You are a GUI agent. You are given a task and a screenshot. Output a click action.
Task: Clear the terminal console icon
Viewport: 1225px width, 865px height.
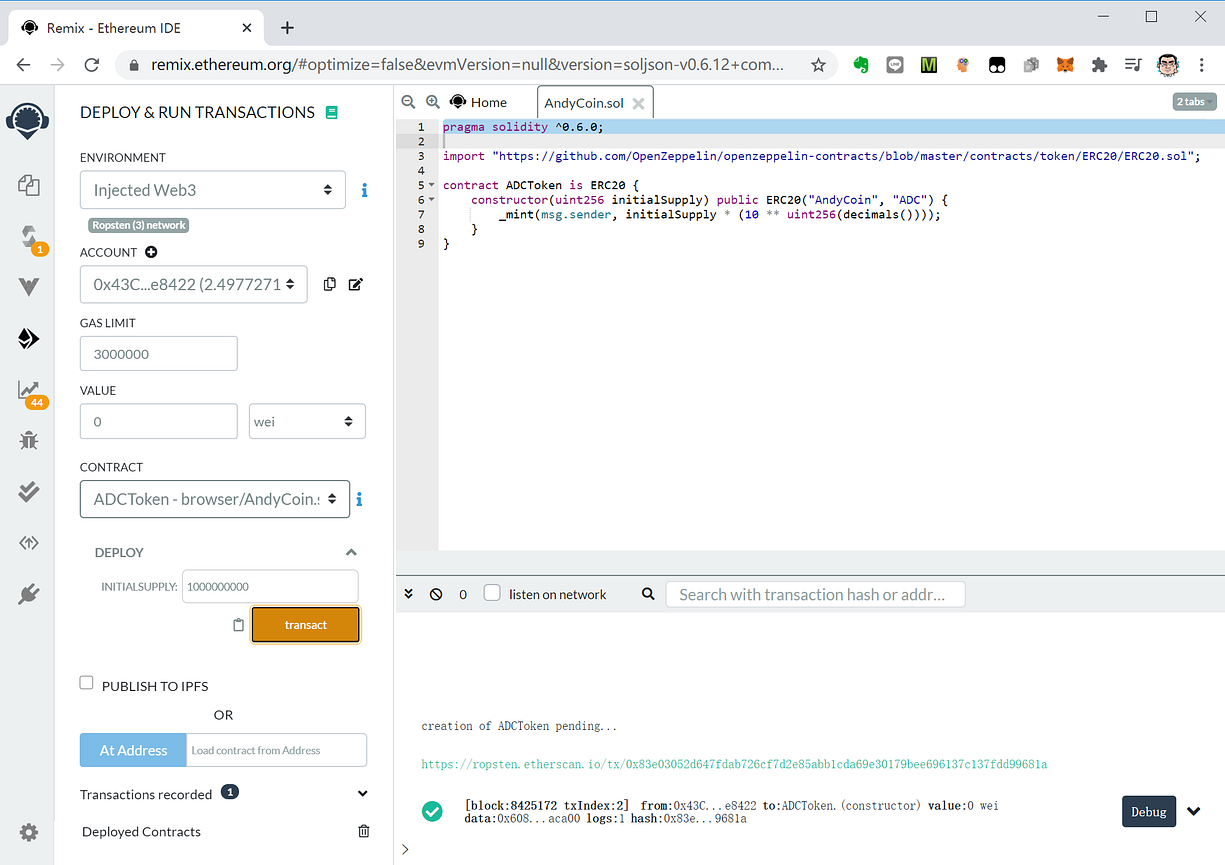(436, 594)
